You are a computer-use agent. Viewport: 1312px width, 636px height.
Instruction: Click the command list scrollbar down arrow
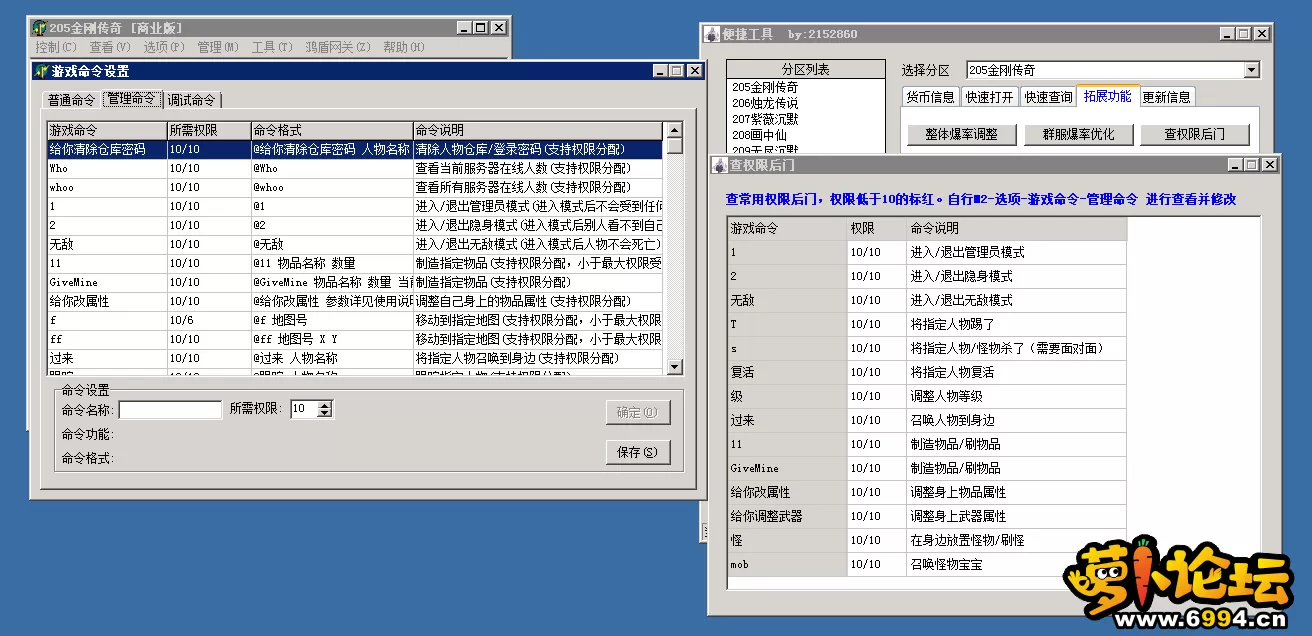coord(675,368)
